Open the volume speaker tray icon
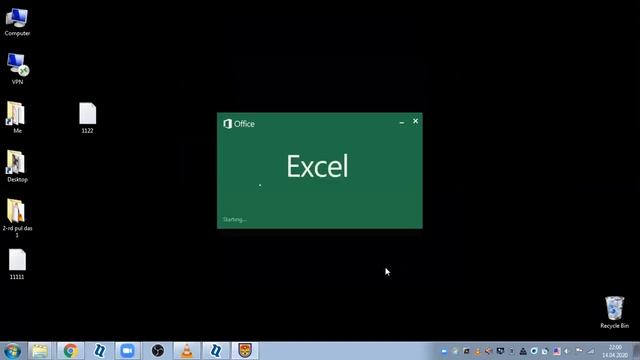 point(567,351)
